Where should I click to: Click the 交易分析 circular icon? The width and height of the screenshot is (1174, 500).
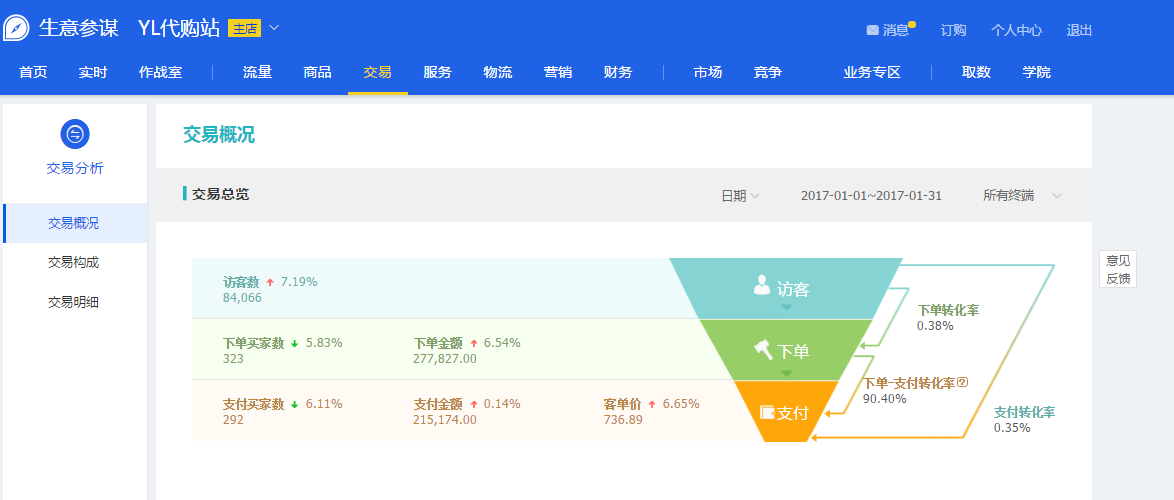75,134
